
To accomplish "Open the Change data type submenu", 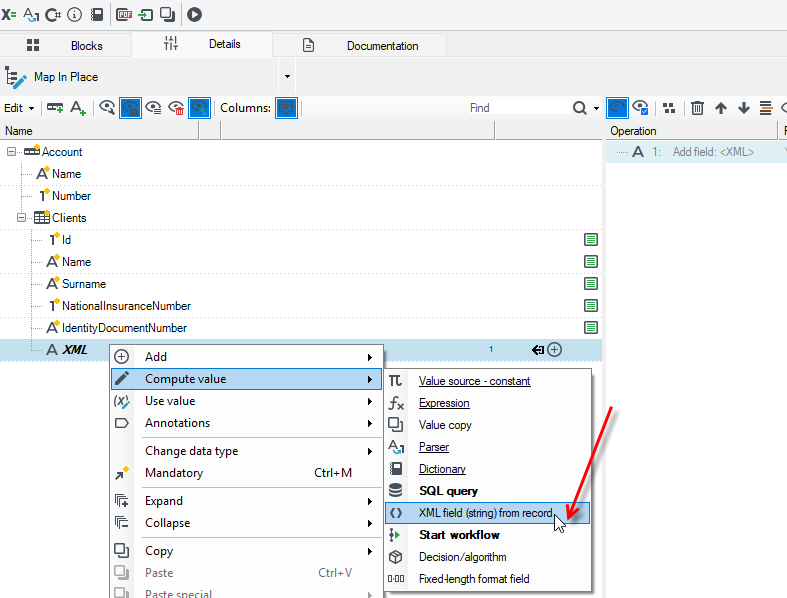I will 247,451.
